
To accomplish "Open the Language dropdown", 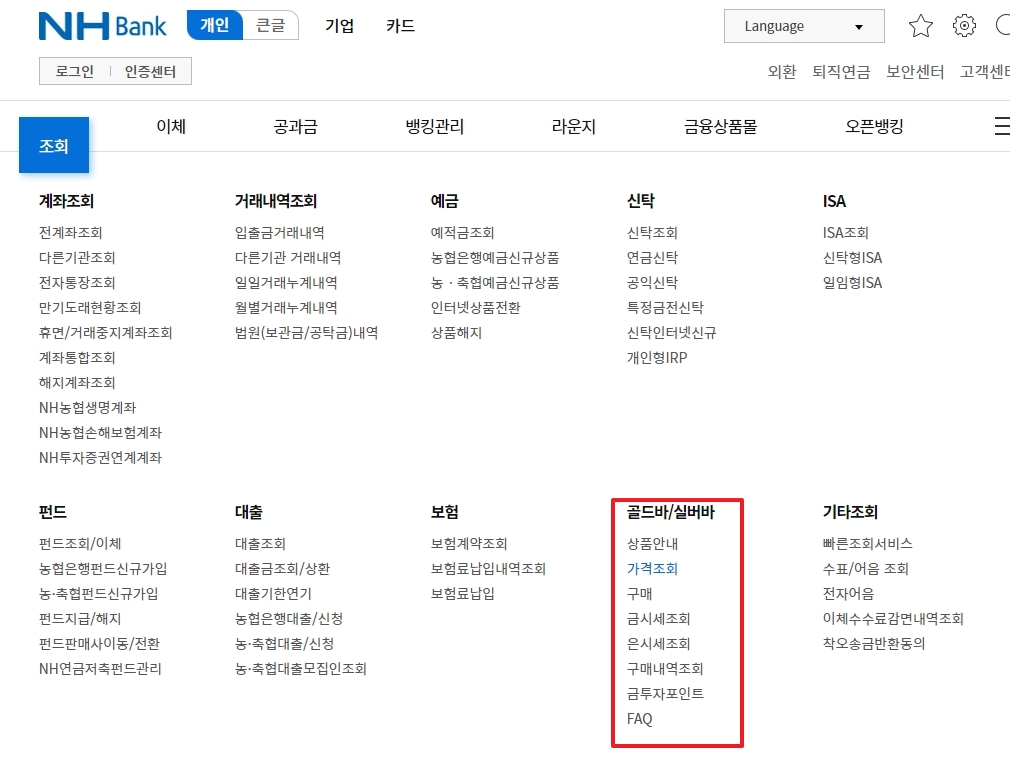I will point(803,26).
